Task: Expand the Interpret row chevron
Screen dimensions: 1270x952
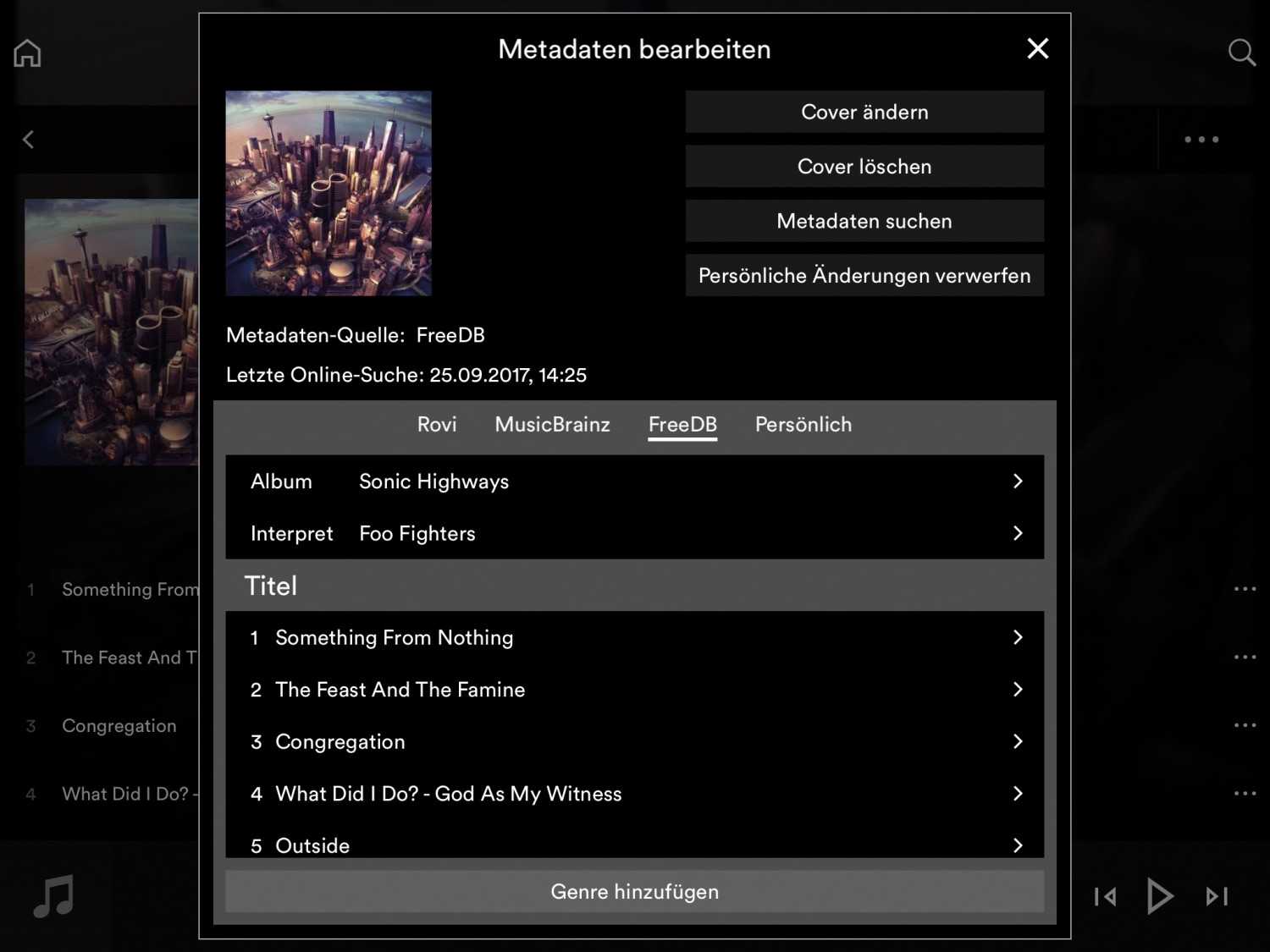Action: pos(1018,533)
